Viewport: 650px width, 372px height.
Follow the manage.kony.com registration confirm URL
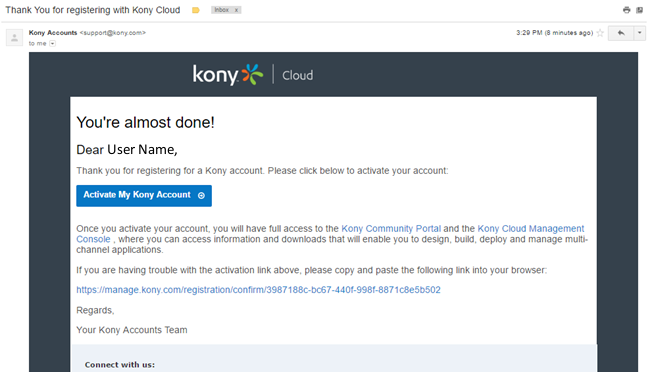pyautogui.click(x=258, y=290)
